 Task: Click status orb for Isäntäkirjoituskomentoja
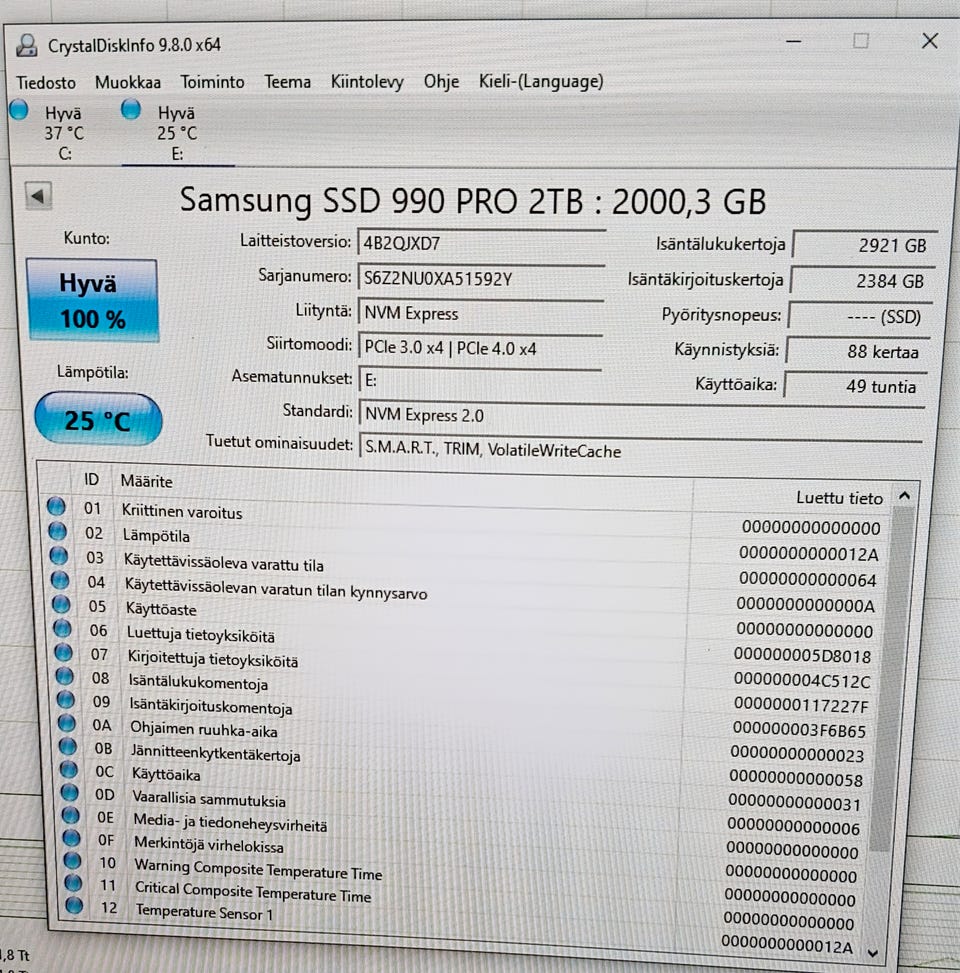click(x=66, y=699)
